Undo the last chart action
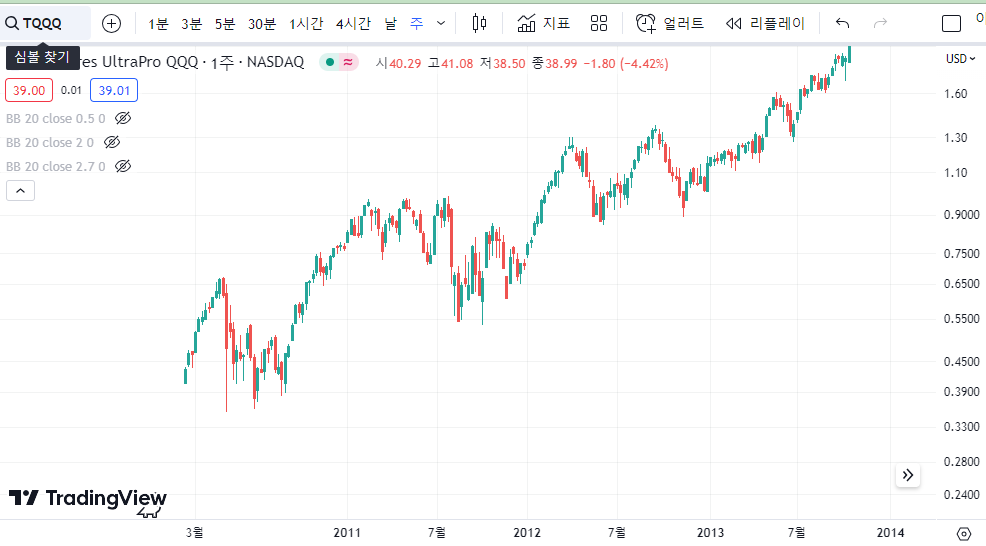 tap(843, 23)
